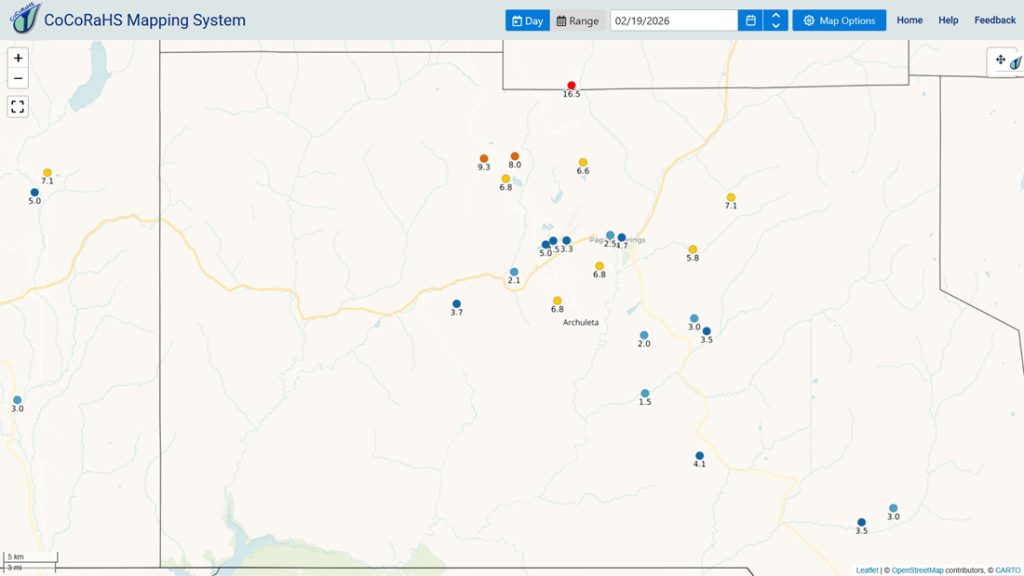Pick the light blue 2.1 station marker
The width and height of the screenshot is (1024, 576).
pos(514,272)
